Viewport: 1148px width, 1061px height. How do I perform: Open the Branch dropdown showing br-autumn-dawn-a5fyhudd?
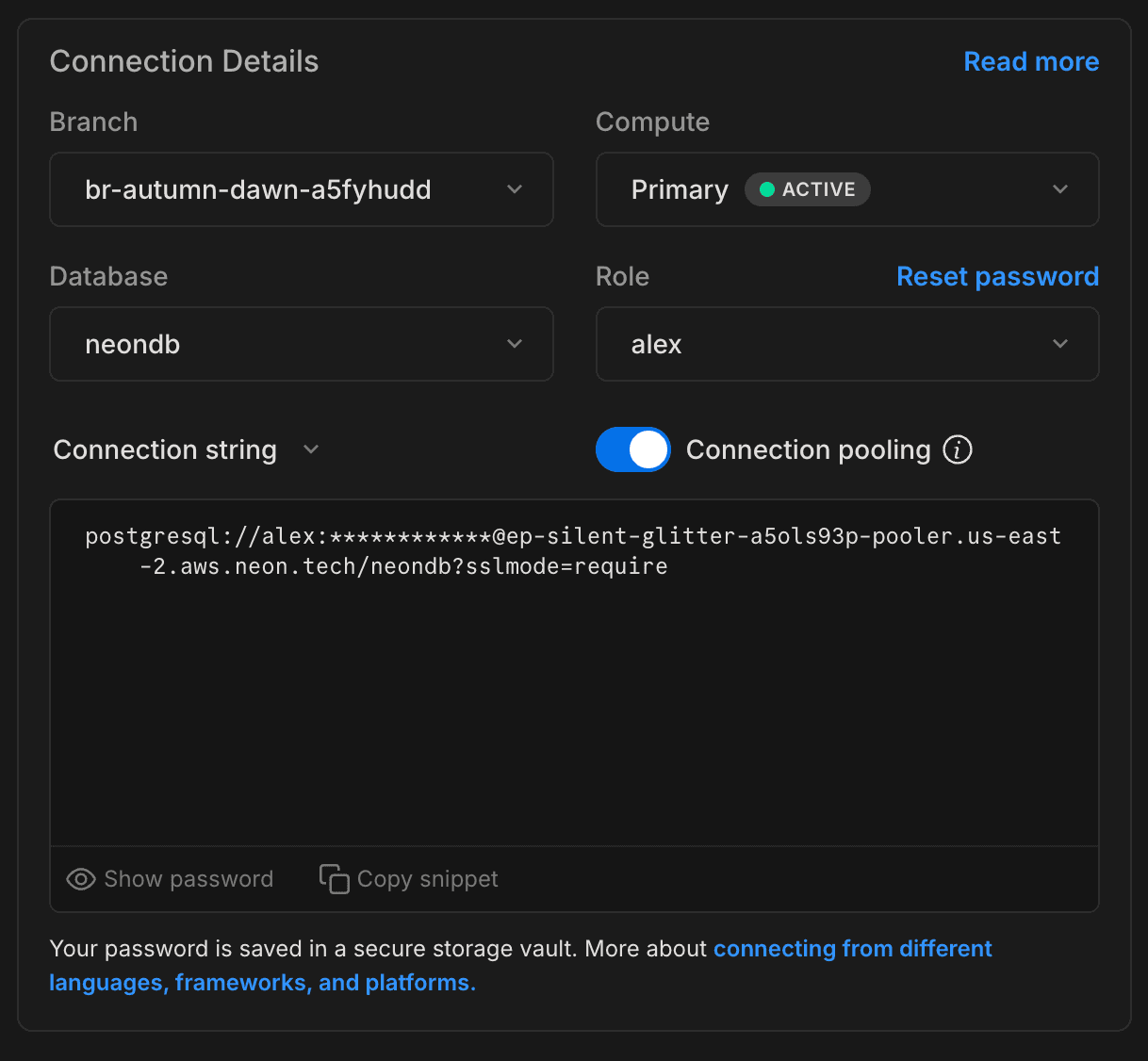pos(301,189)
